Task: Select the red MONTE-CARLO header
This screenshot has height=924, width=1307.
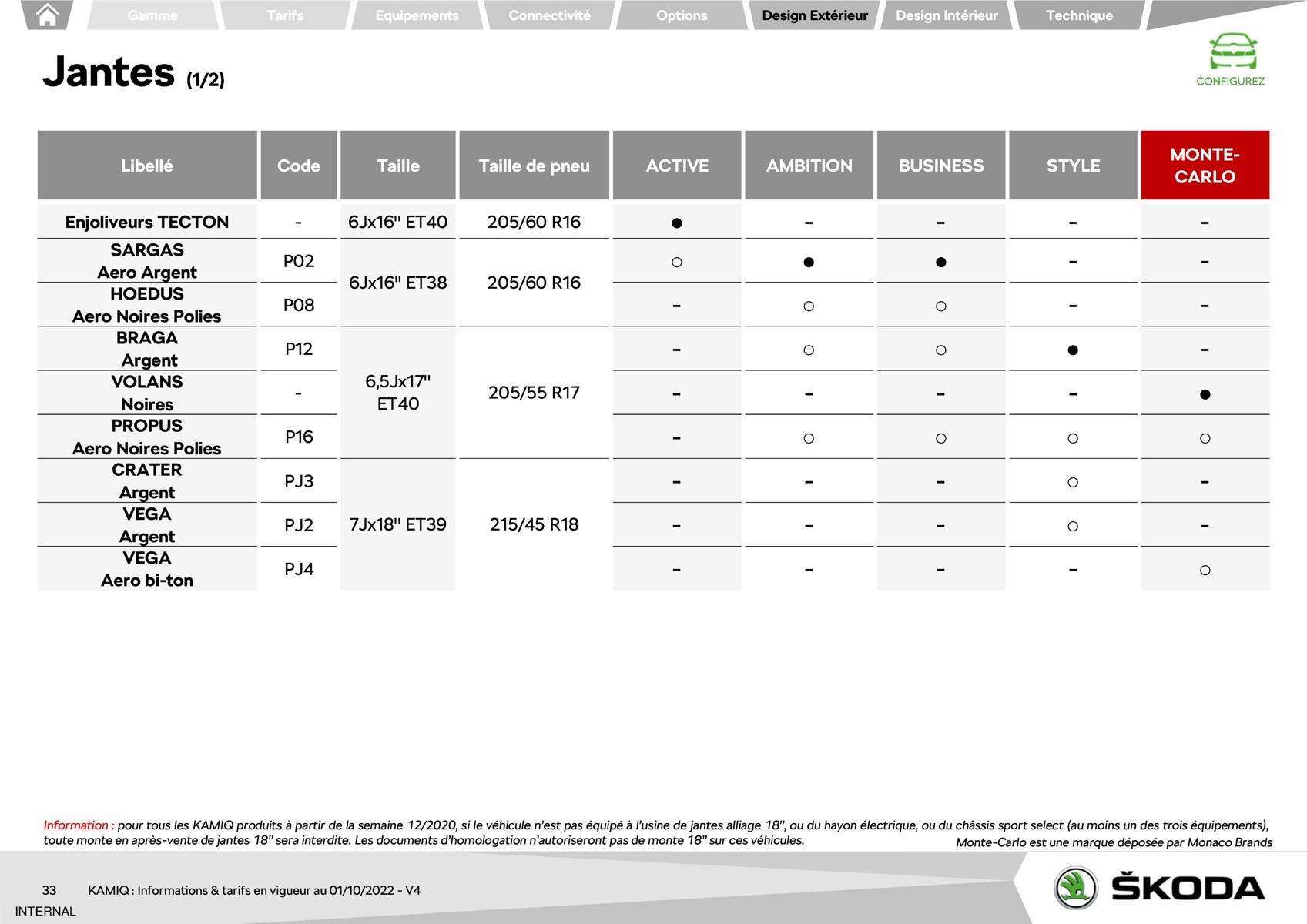Action: click(1205, 166)
